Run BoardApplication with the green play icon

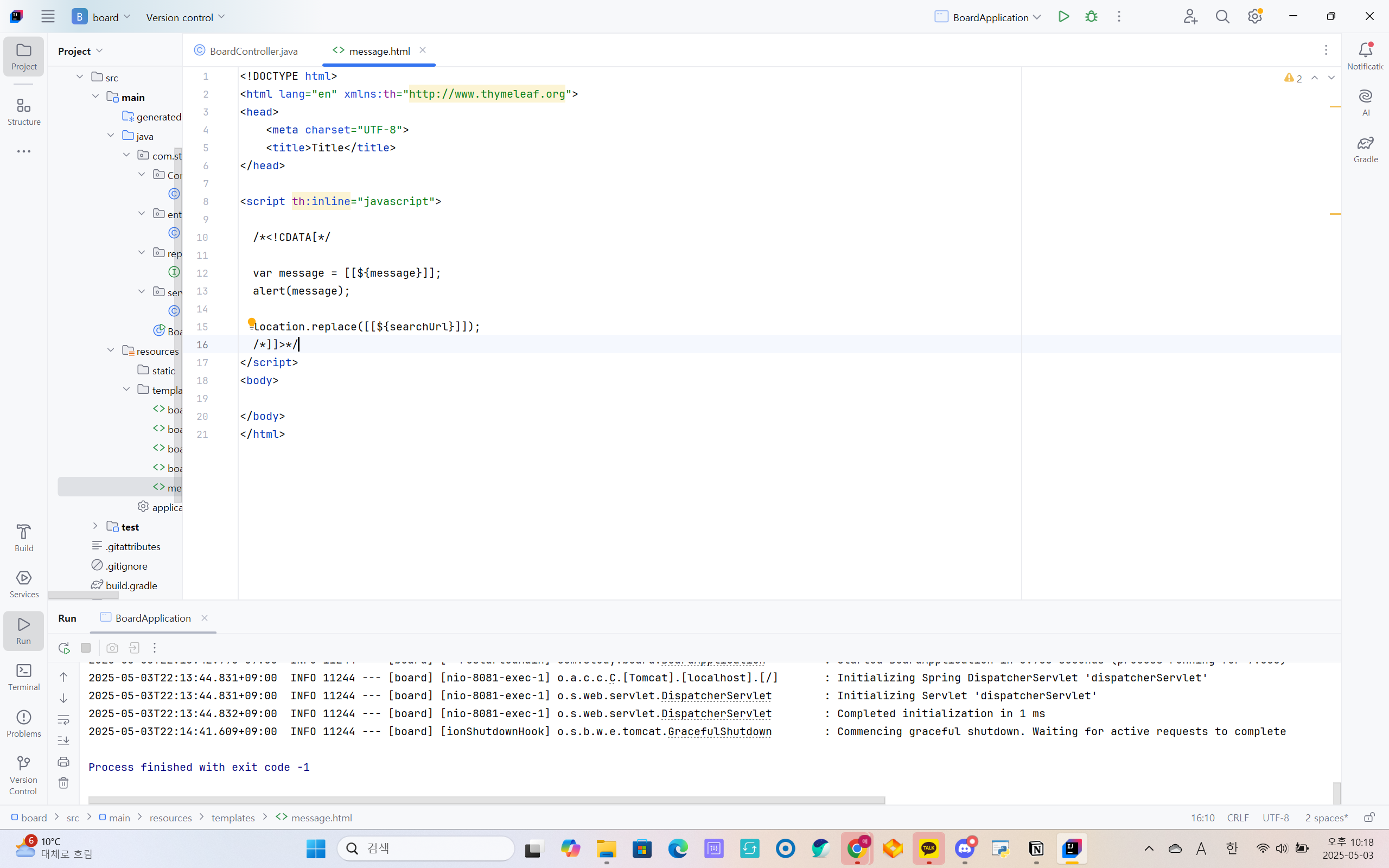coord(1063,17)
